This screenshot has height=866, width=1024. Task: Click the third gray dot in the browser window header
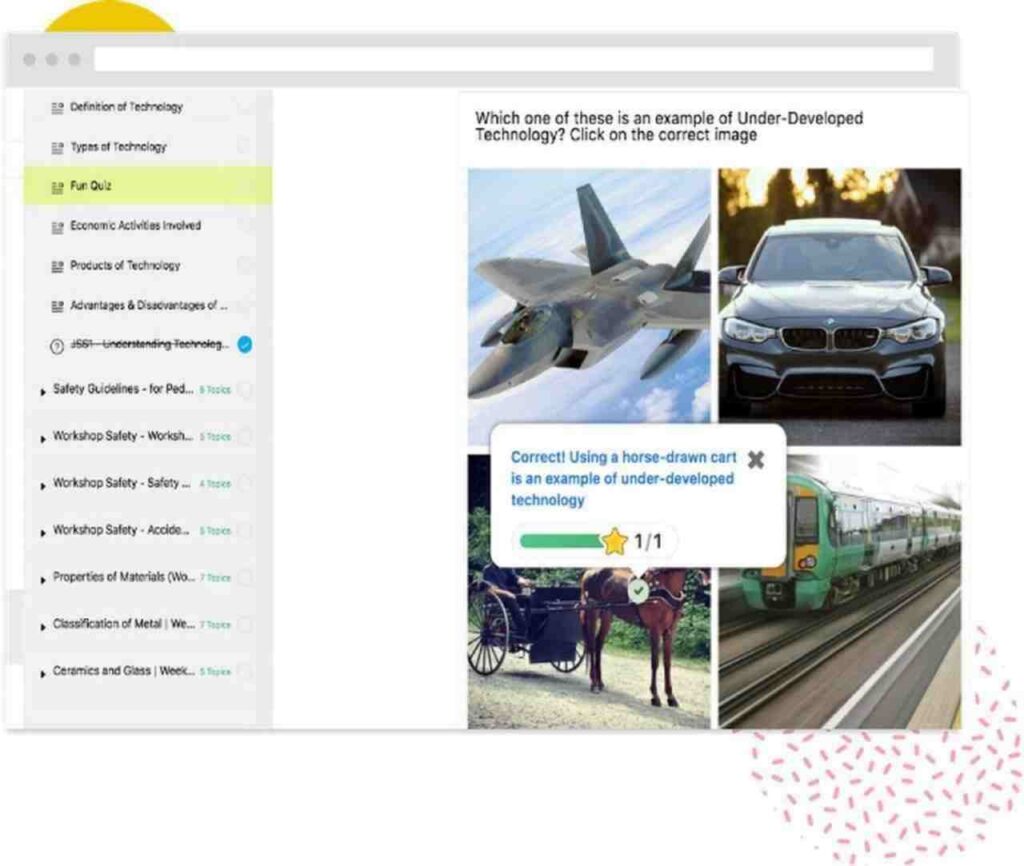pyautogui.click(x=74, y=59)
